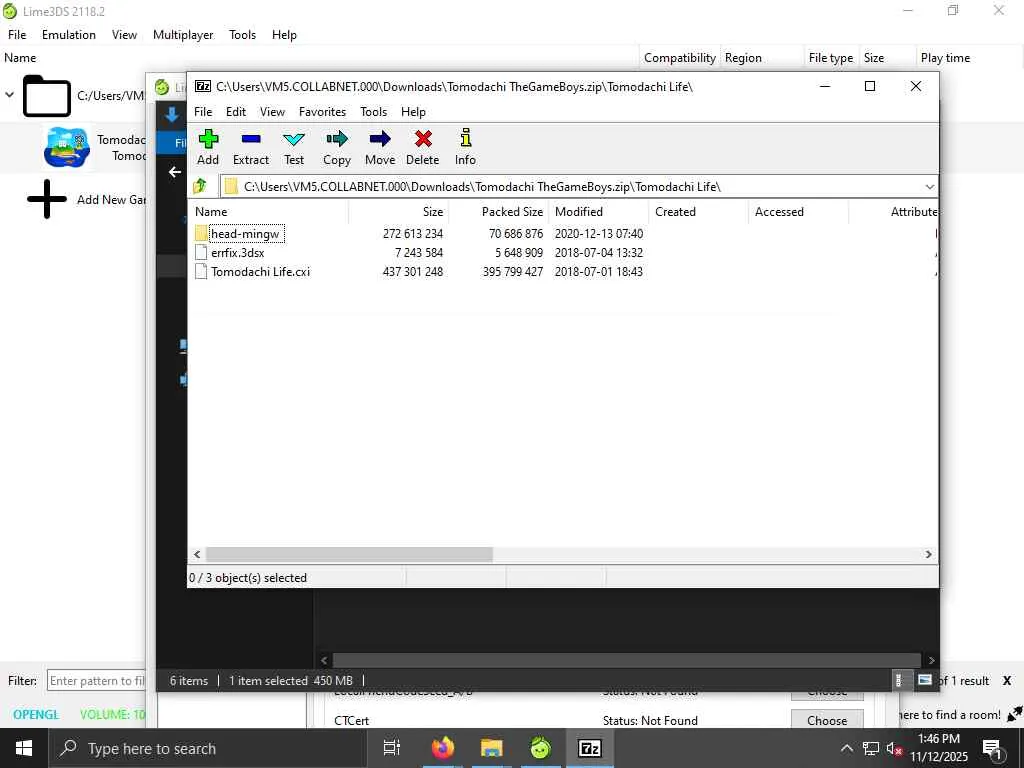
Task: Click the taskbar search box
Action: tap(207, 748)
